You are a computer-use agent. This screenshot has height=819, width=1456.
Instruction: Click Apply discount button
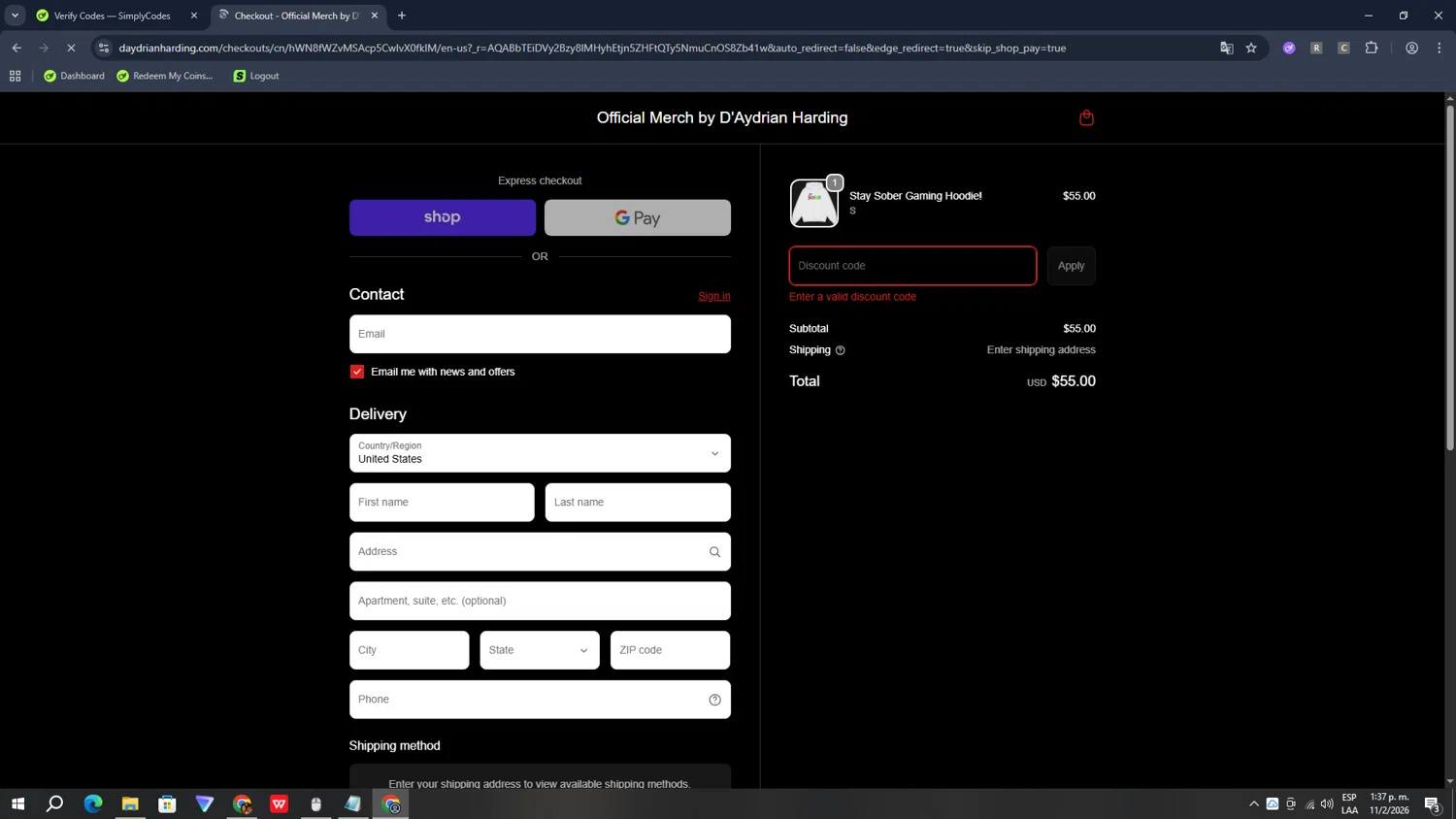click(1072, 266)
